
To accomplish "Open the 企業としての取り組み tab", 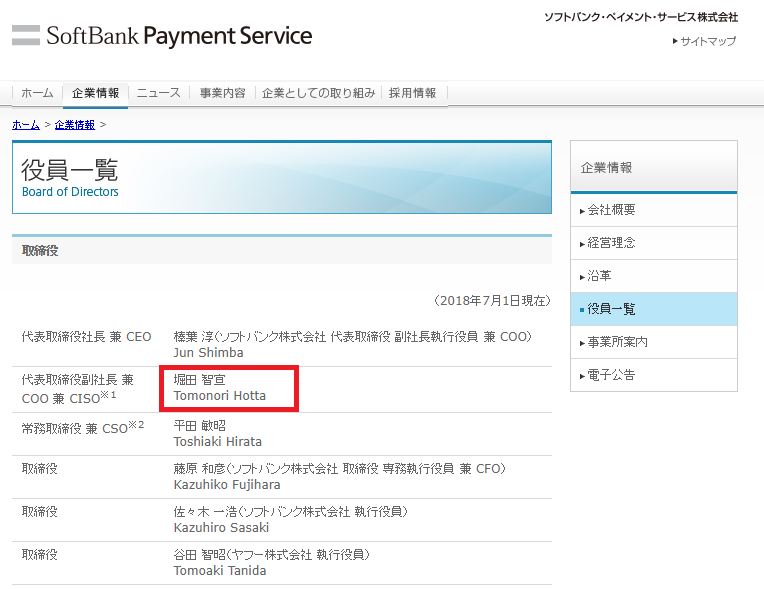I will coord(319,93).
